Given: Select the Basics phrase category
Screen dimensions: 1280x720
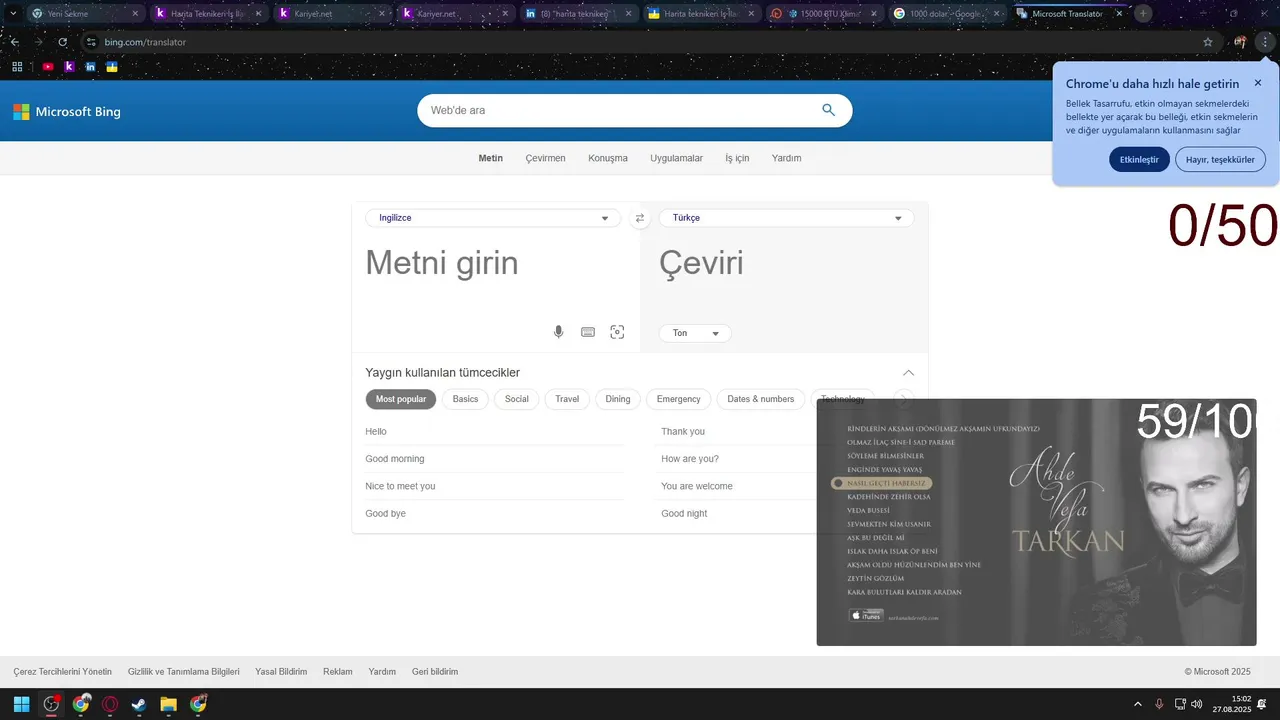Looking at the screenshot, I should 465,399.
